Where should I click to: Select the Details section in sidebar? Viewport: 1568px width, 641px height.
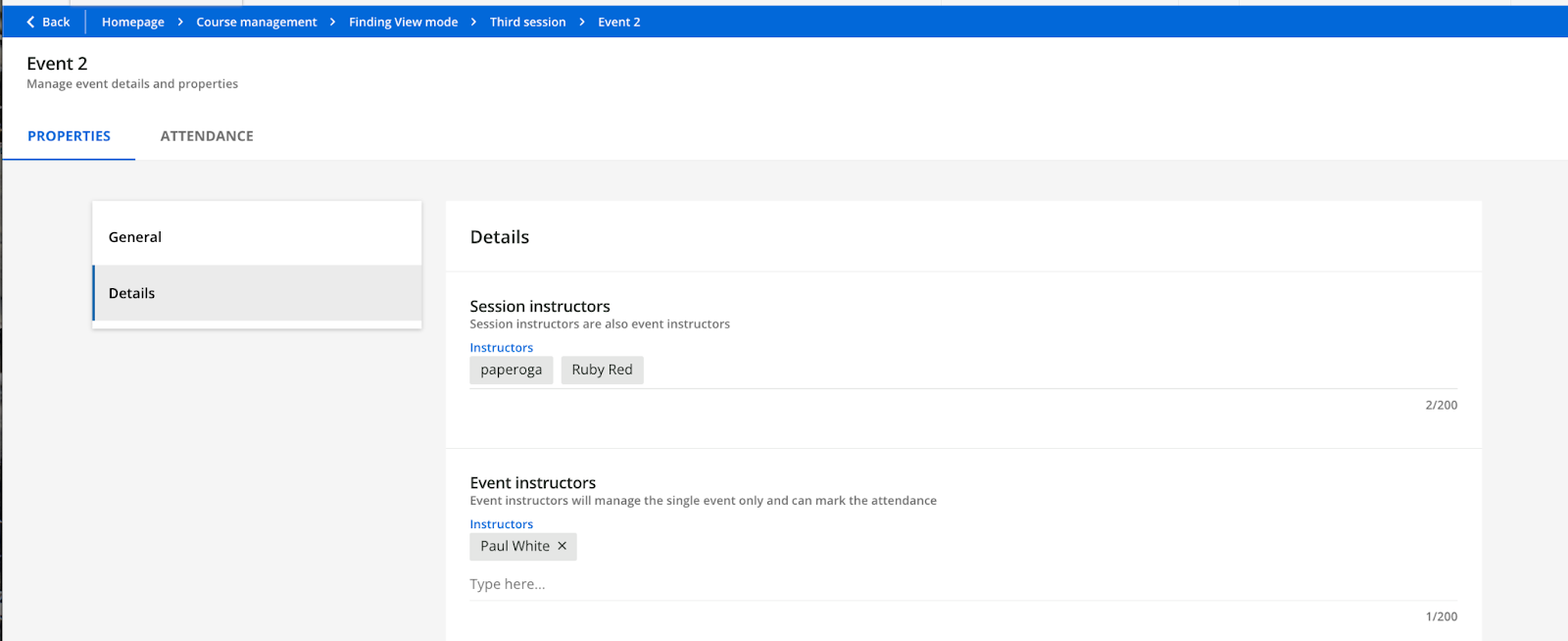[x=257, y=293]
